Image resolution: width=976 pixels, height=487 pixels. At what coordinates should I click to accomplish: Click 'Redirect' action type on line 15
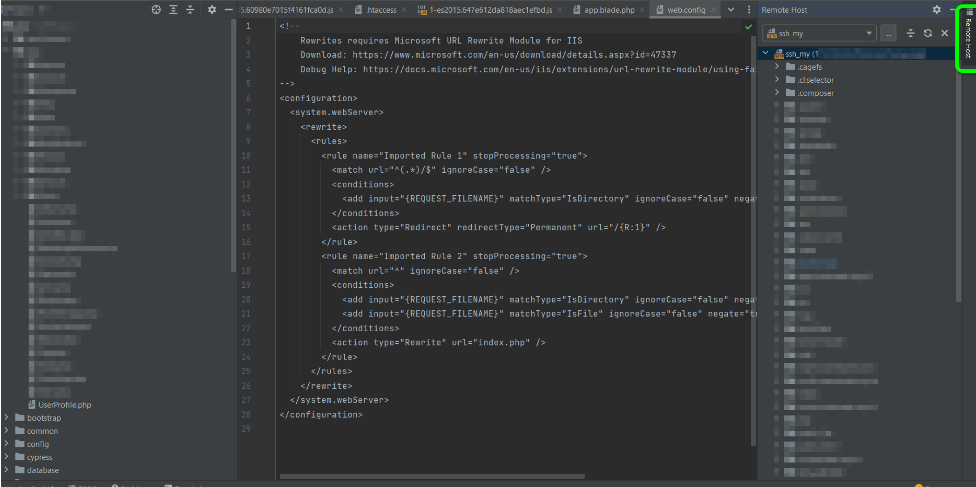coord(428,227)
